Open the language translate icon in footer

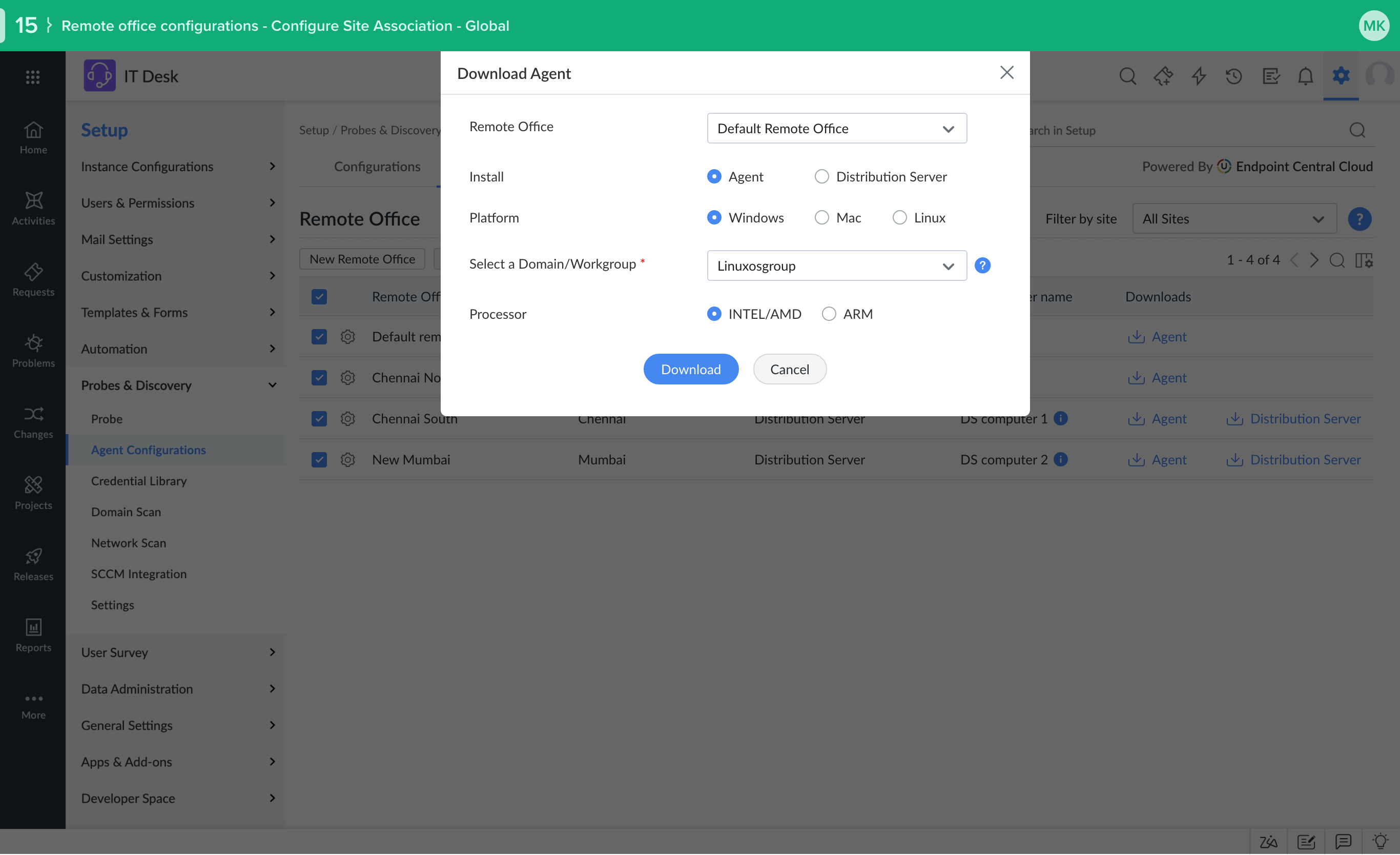pyautogui.click(x=1268, y=841)
